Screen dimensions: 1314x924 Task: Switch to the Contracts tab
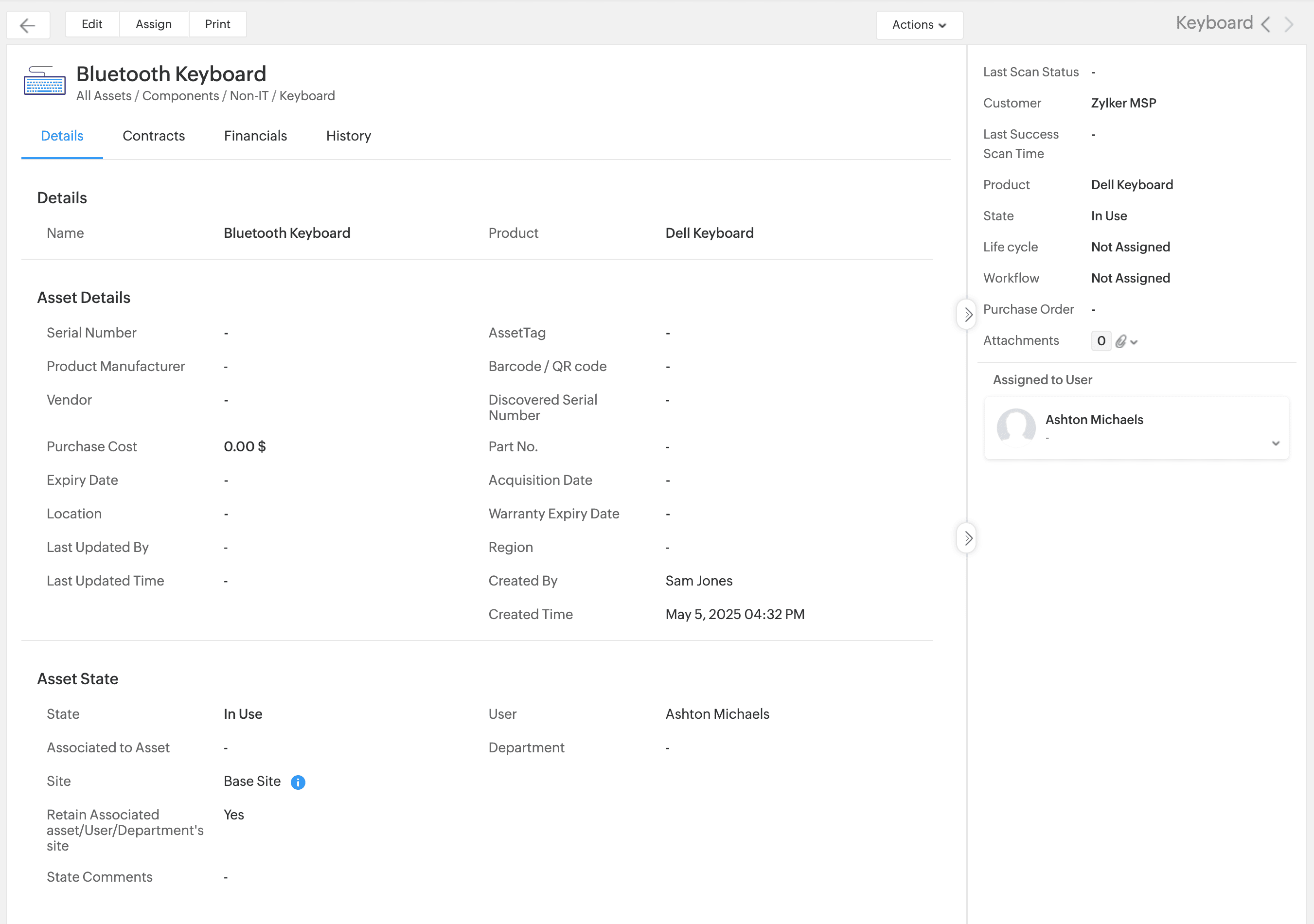tap(153, 136)
